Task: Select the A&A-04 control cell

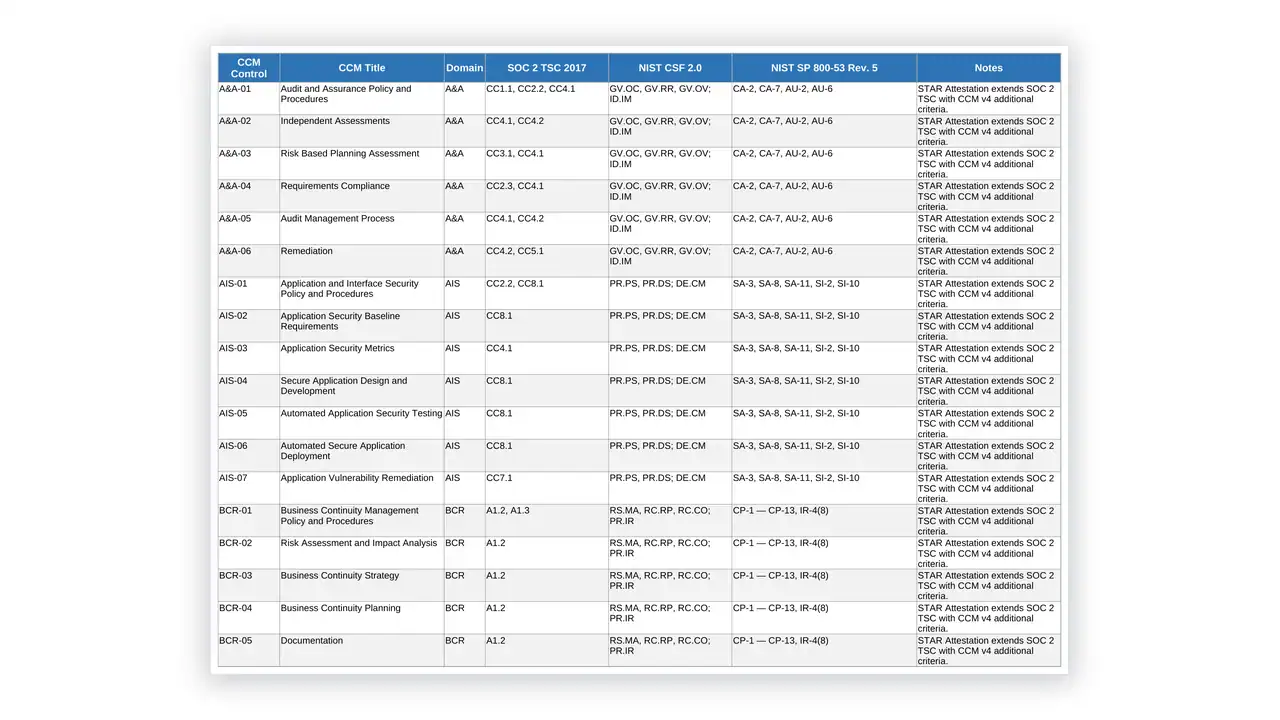Action: 249,196
